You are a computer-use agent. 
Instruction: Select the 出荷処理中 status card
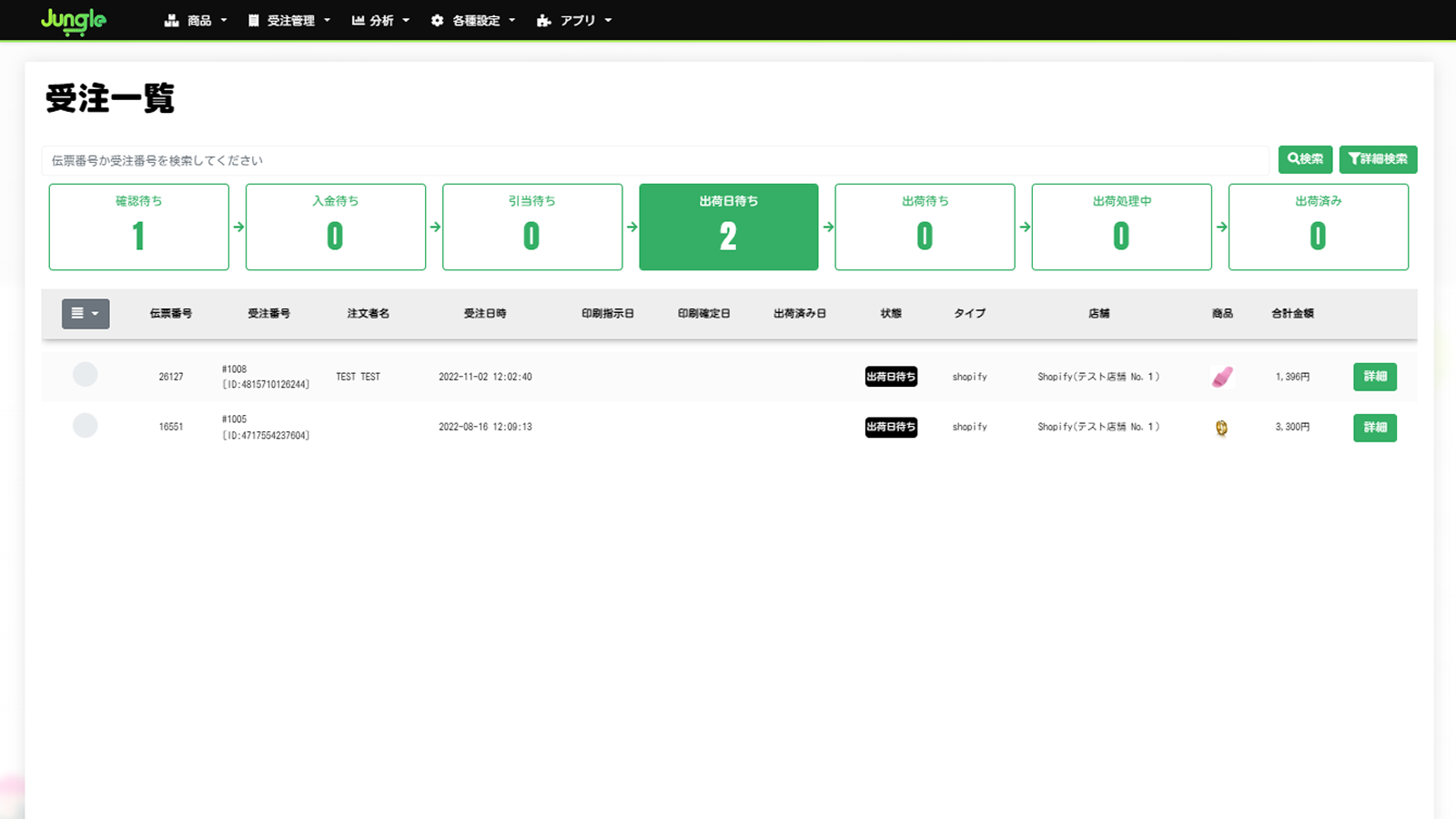pyautogui.click(x=1122, y=227)
